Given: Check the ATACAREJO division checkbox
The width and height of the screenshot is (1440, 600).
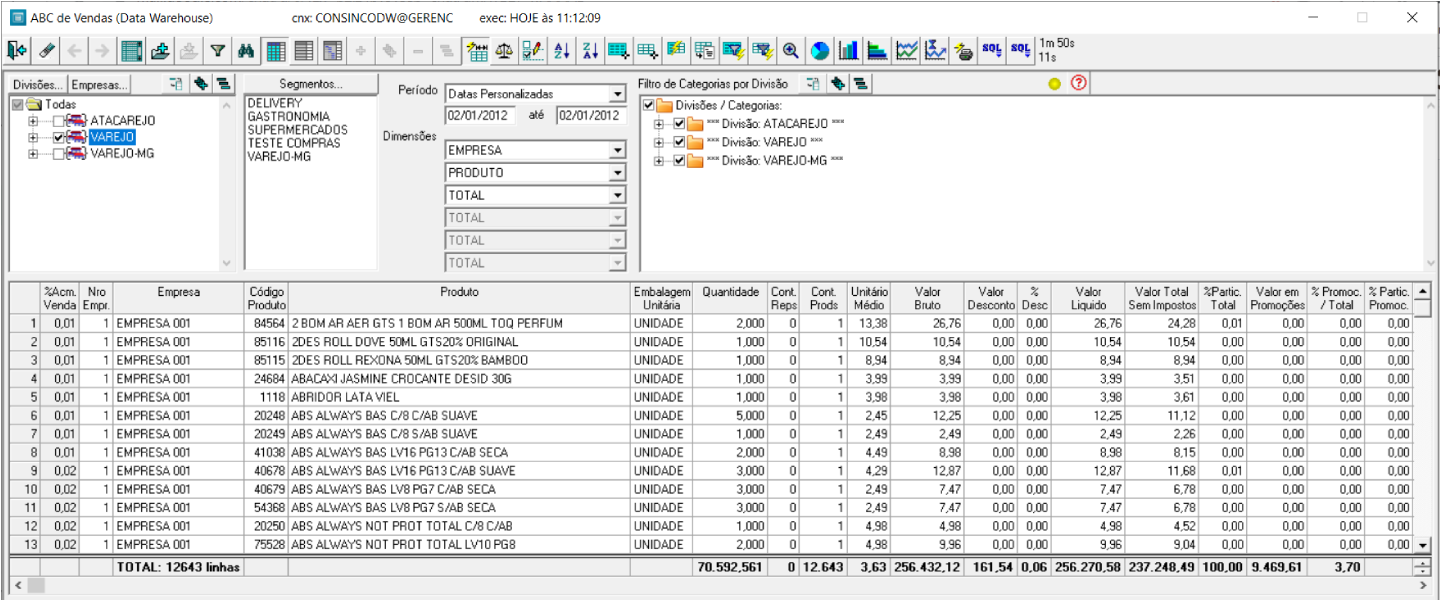Looking at the screenshot, I should pos(59,121).
